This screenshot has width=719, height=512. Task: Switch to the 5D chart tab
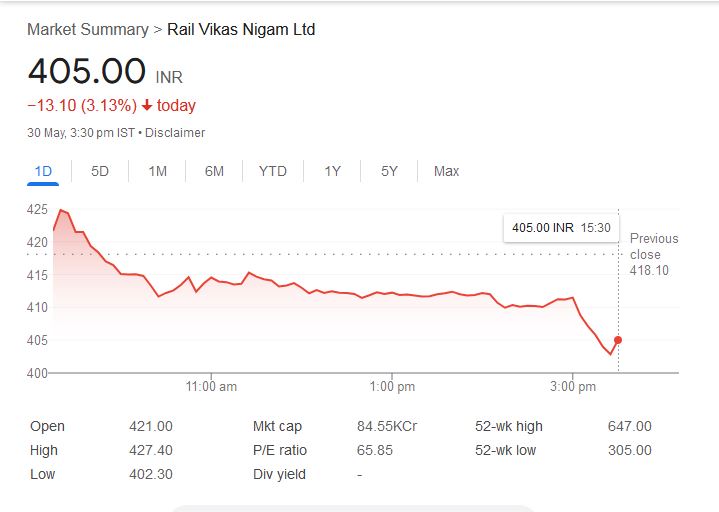100,171
